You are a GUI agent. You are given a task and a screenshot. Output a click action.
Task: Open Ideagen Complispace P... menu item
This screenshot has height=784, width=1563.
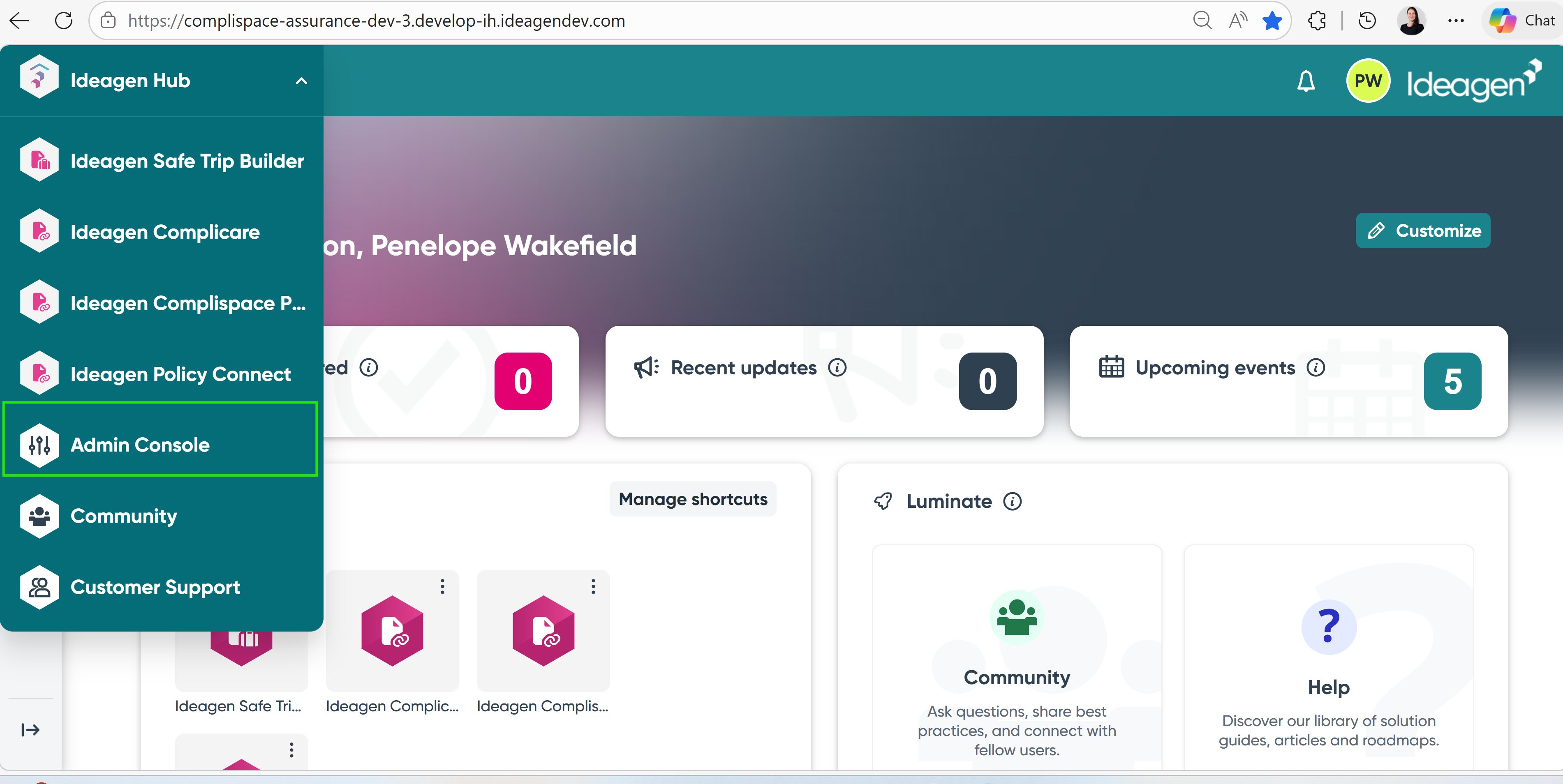click(x=162, y=302)
